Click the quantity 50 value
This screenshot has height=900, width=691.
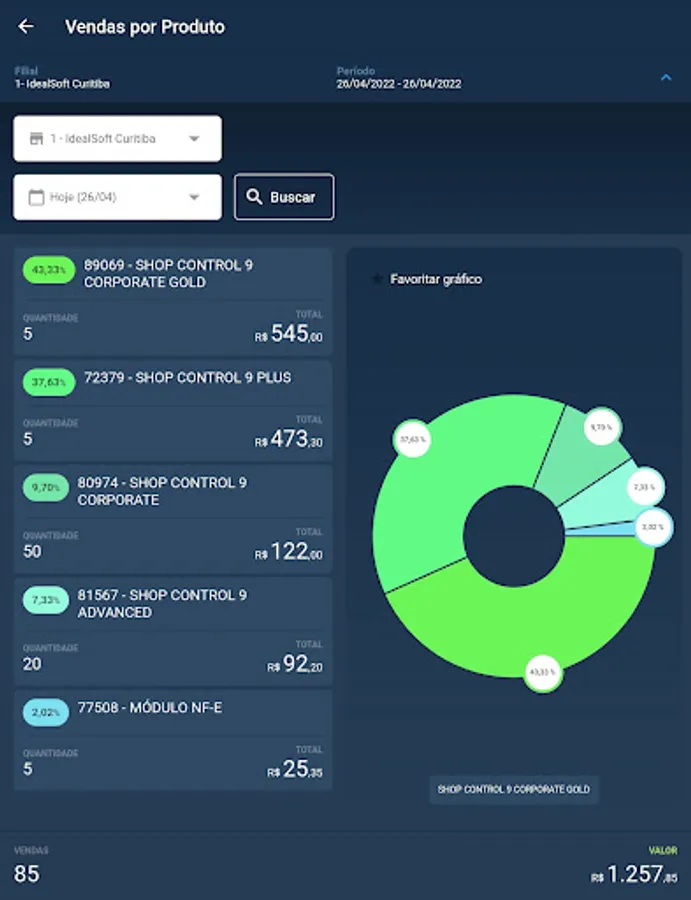(x=32, y=552)
